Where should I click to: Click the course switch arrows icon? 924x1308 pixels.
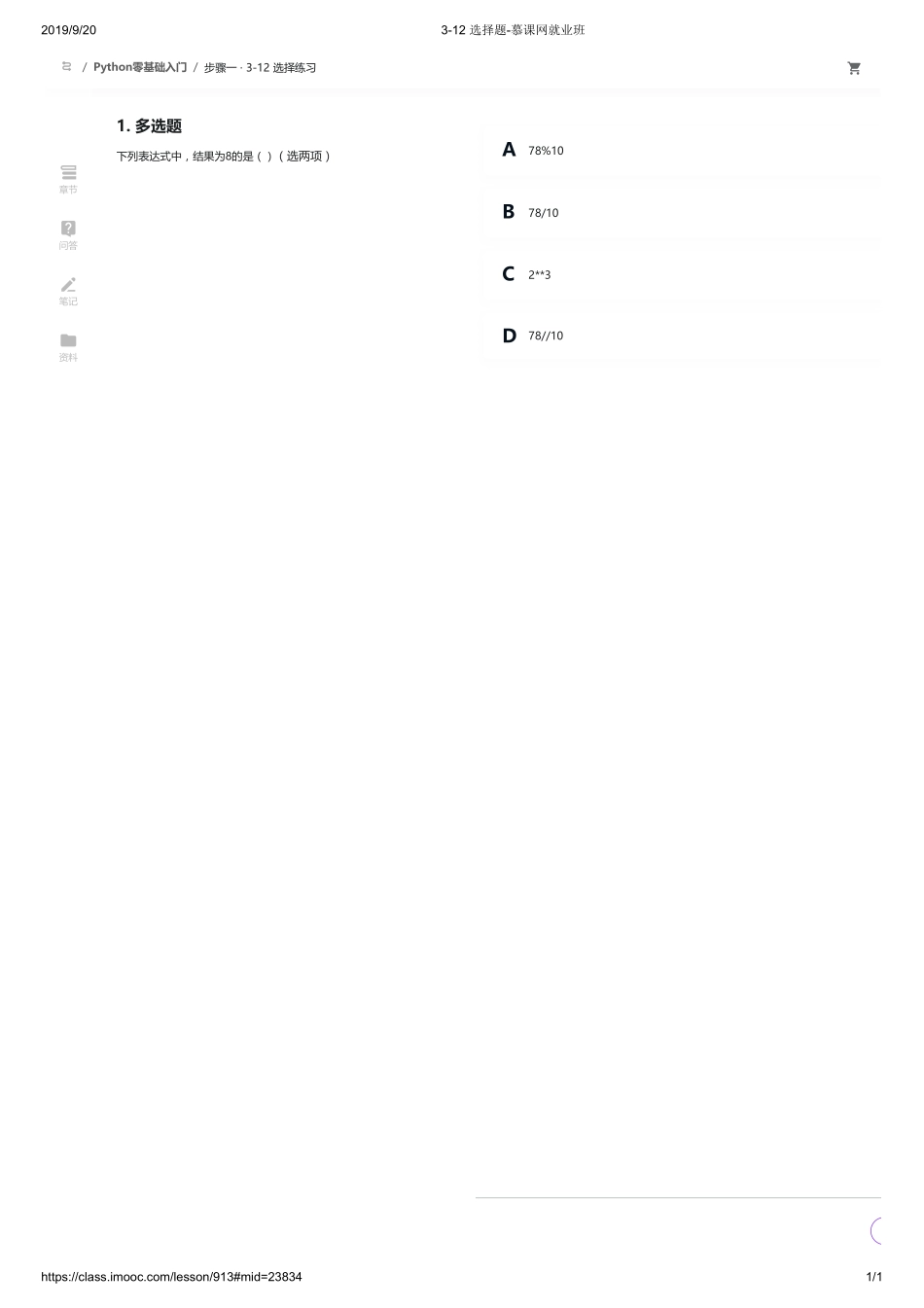tap(67, 66)
